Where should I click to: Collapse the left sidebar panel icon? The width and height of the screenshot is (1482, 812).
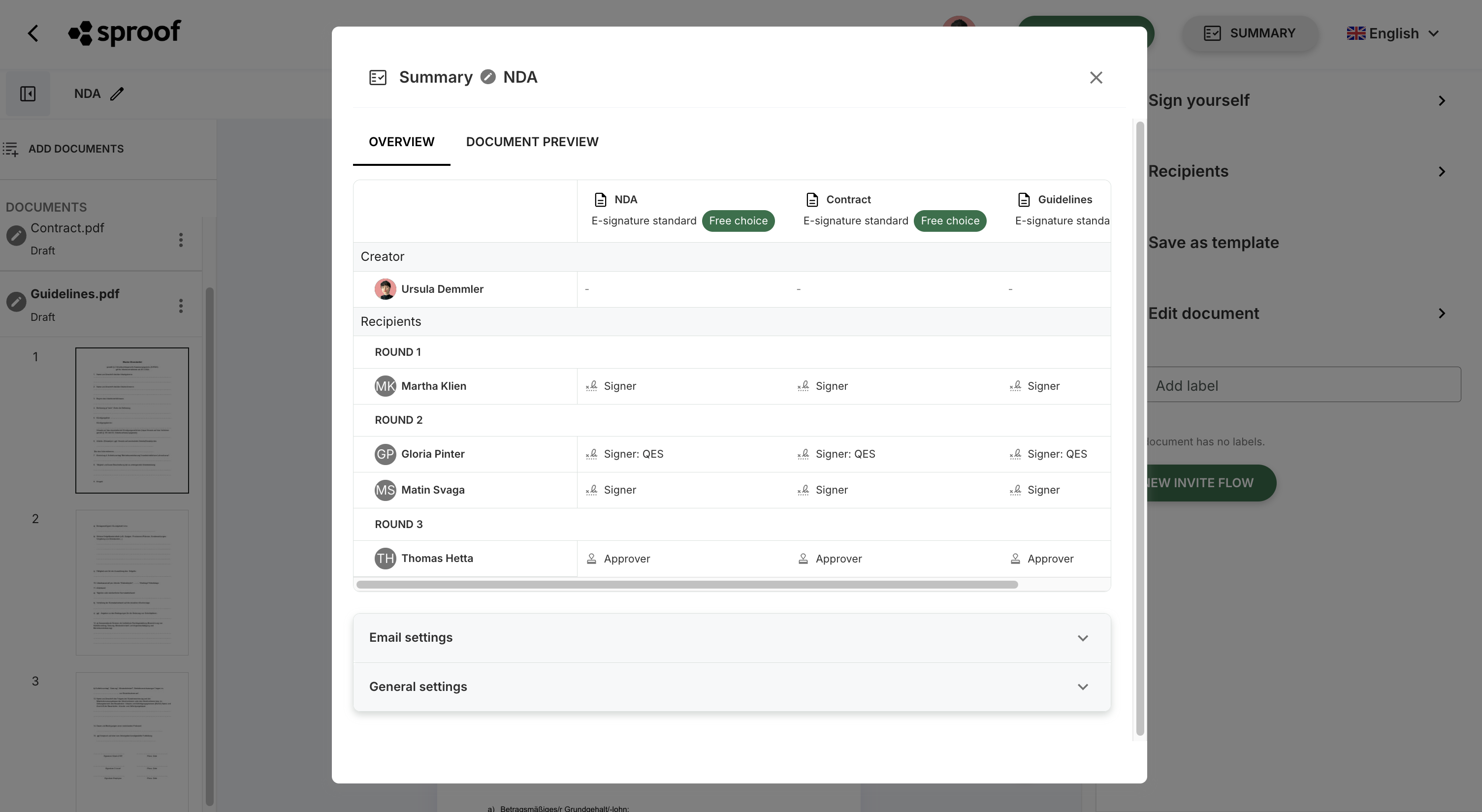pos(28,94)
